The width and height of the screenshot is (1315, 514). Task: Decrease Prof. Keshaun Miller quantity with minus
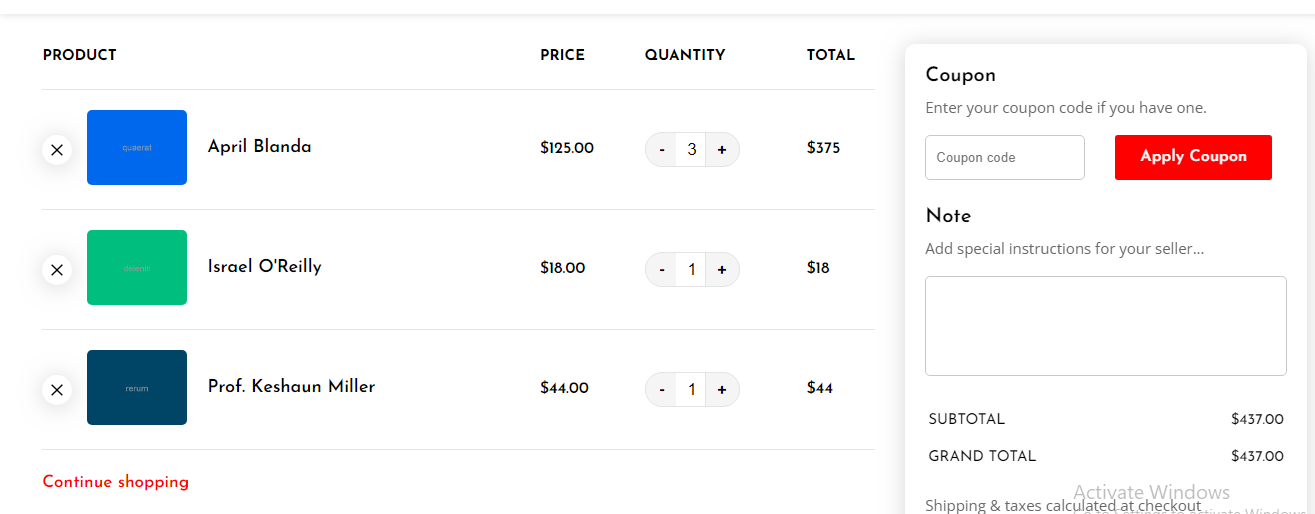(x=661, y=390)
